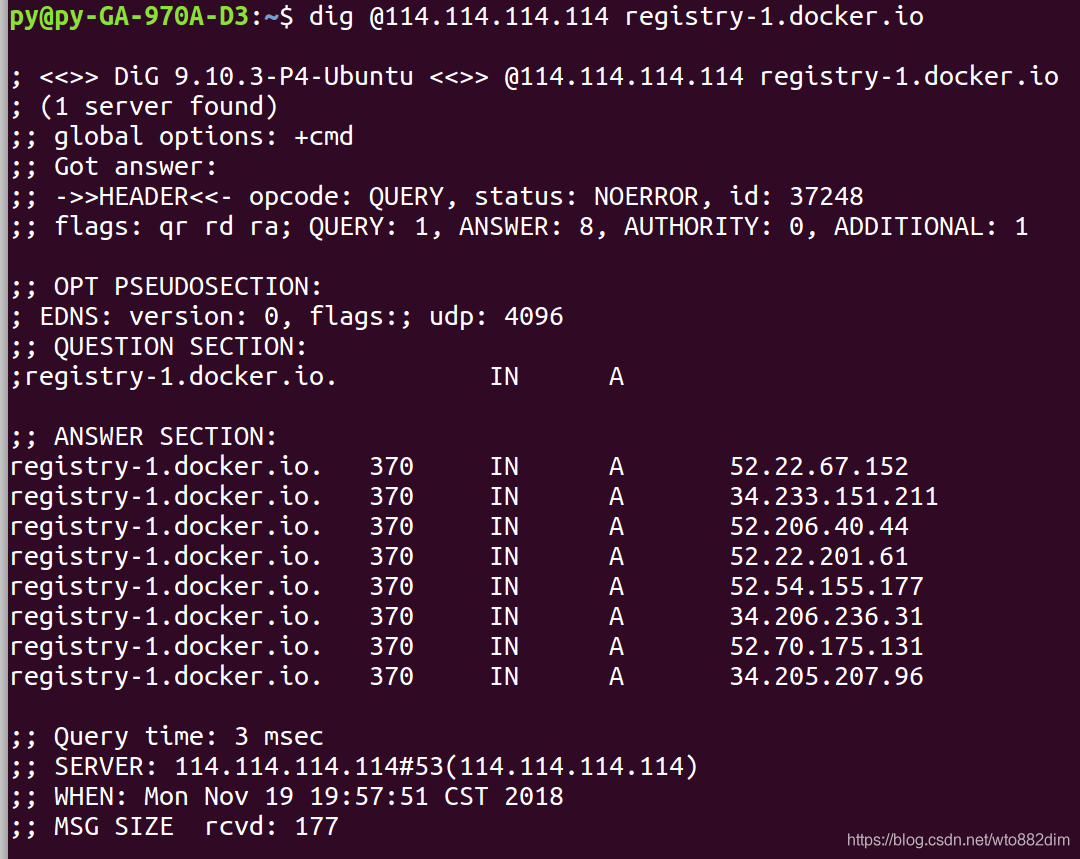Click the dig command text in prompt
The height and width of the screenshot is (859, 1080).
[616, 16]
